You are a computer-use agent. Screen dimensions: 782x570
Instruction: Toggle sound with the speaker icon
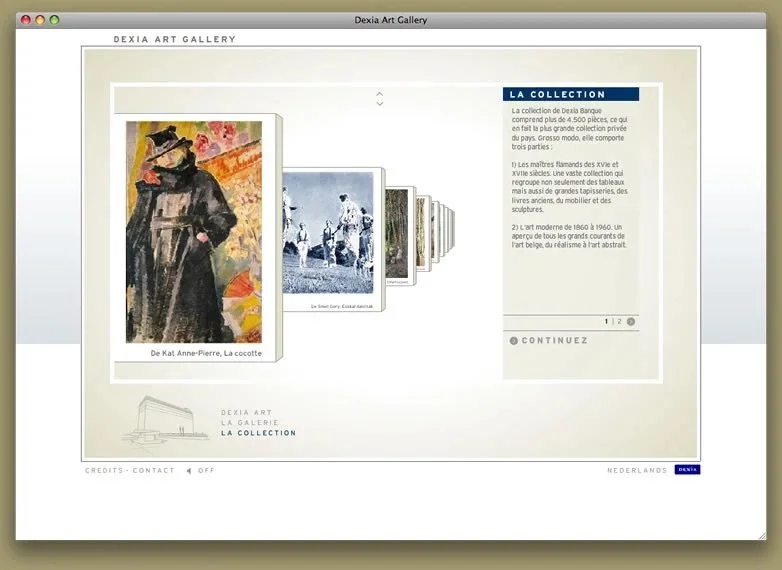pyautogui.click(x=189, y=470)
